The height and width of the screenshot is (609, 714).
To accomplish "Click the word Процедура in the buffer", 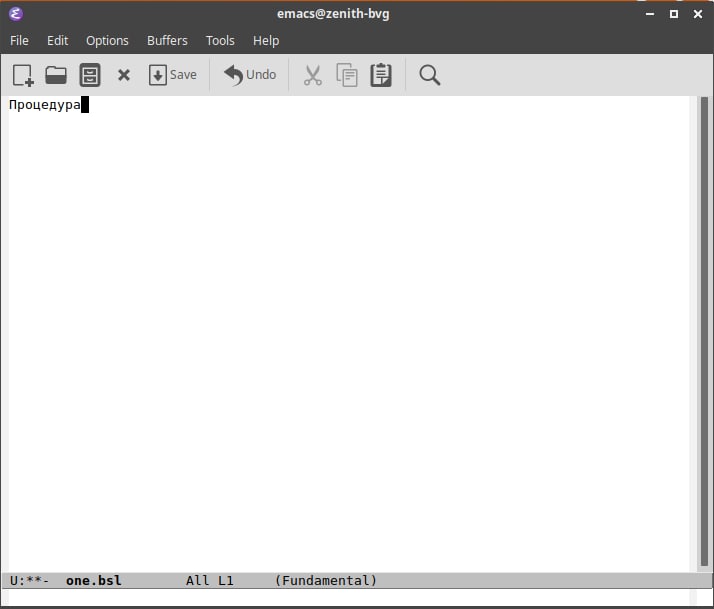I will 45,105.
